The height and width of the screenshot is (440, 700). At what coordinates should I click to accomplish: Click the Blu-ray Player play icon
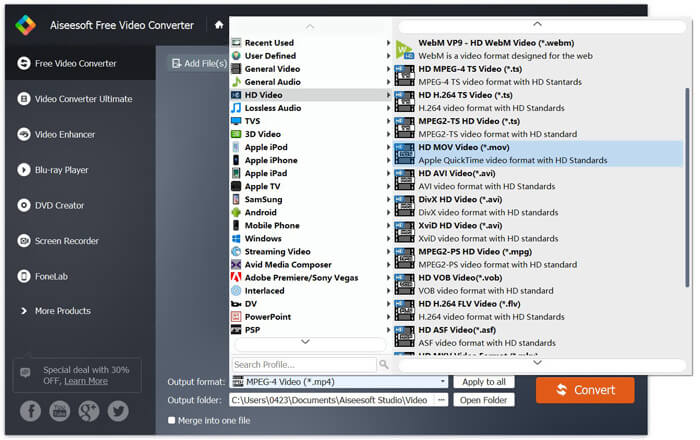[x=24, y=170]
